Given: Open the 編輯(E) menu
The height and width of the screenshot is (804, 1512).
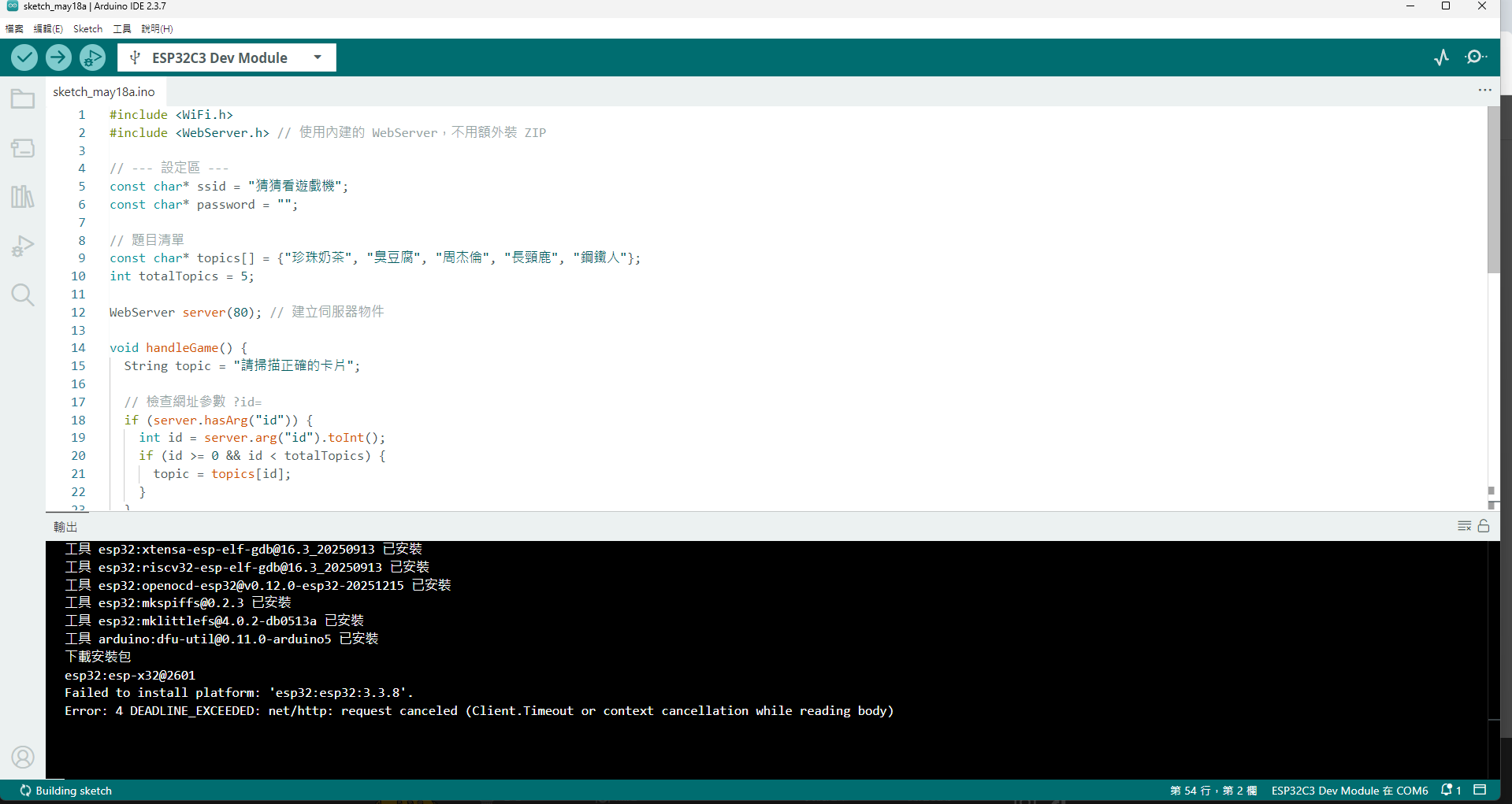Looking at the screenshot, I should click(48, 29).
